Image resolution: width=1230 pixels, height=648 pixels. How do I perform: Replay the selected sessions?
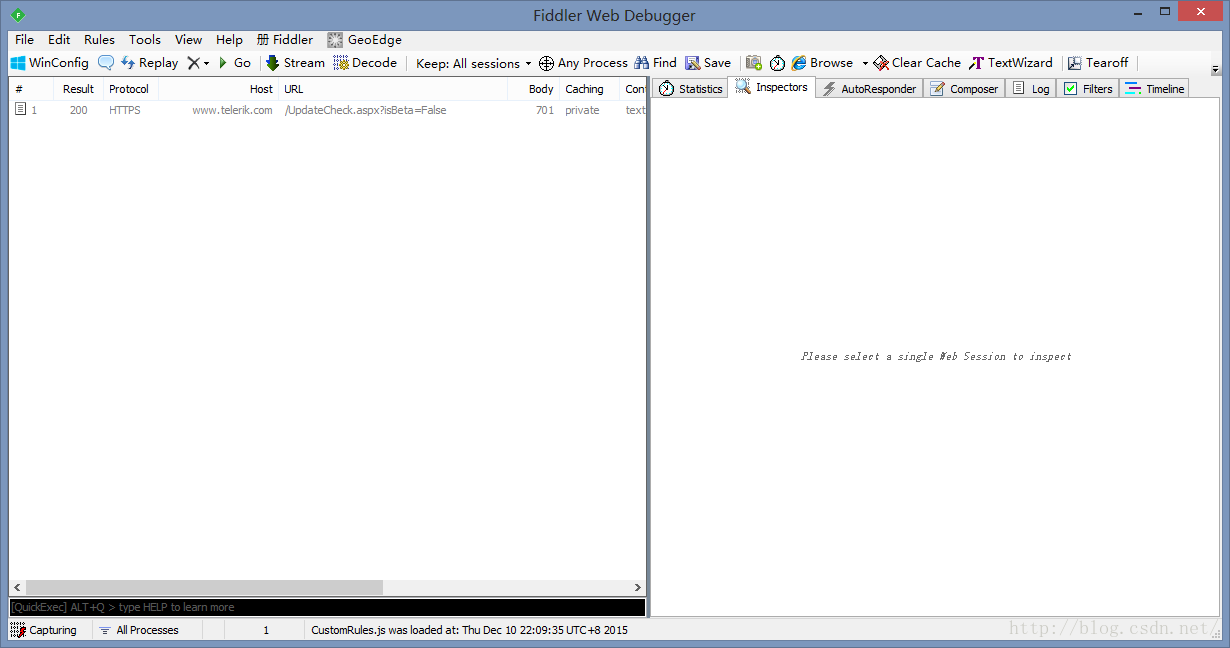click(149, 63)
